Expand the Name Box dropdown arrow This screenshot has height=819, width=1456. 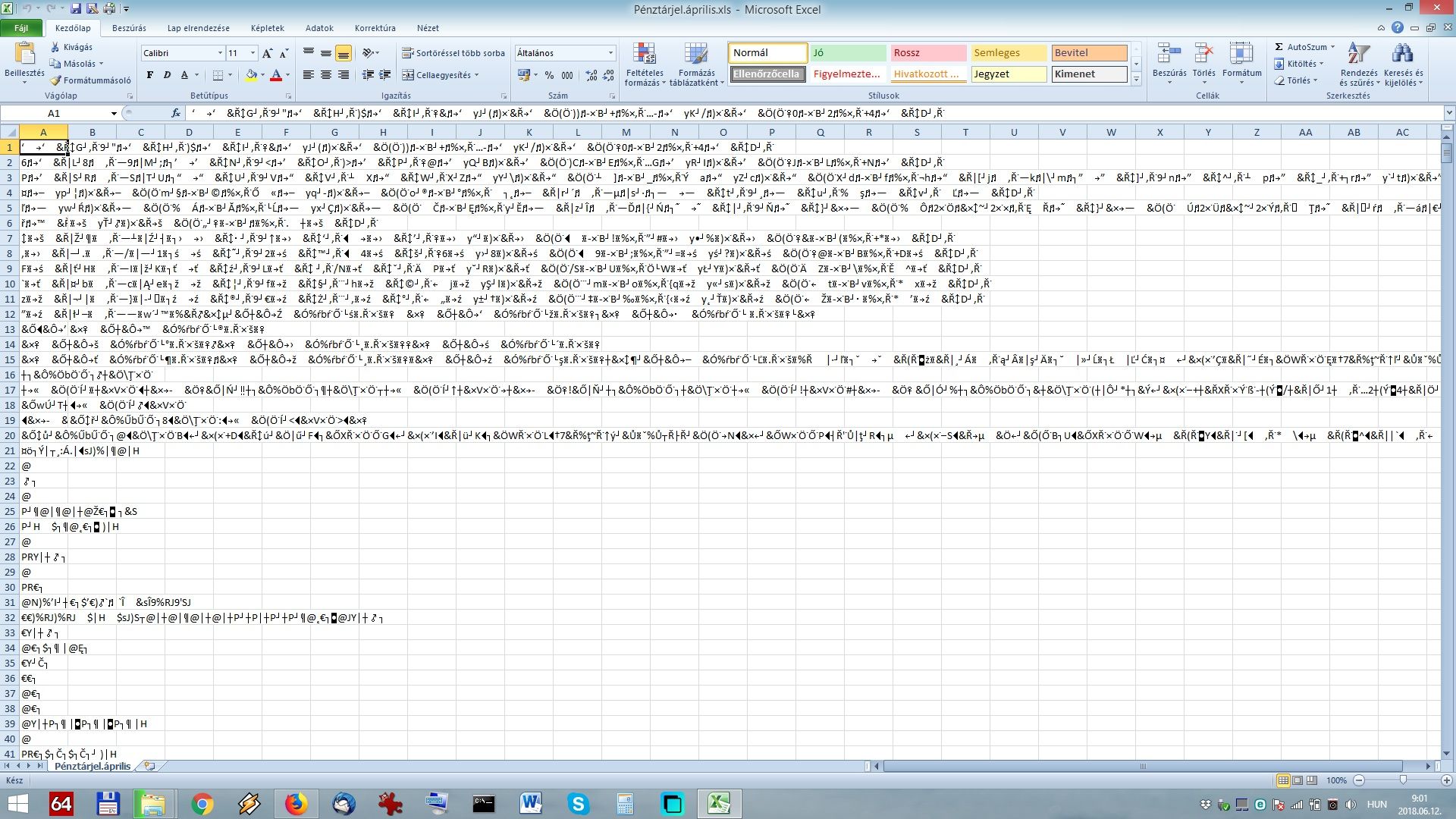[x=114, y=113]
